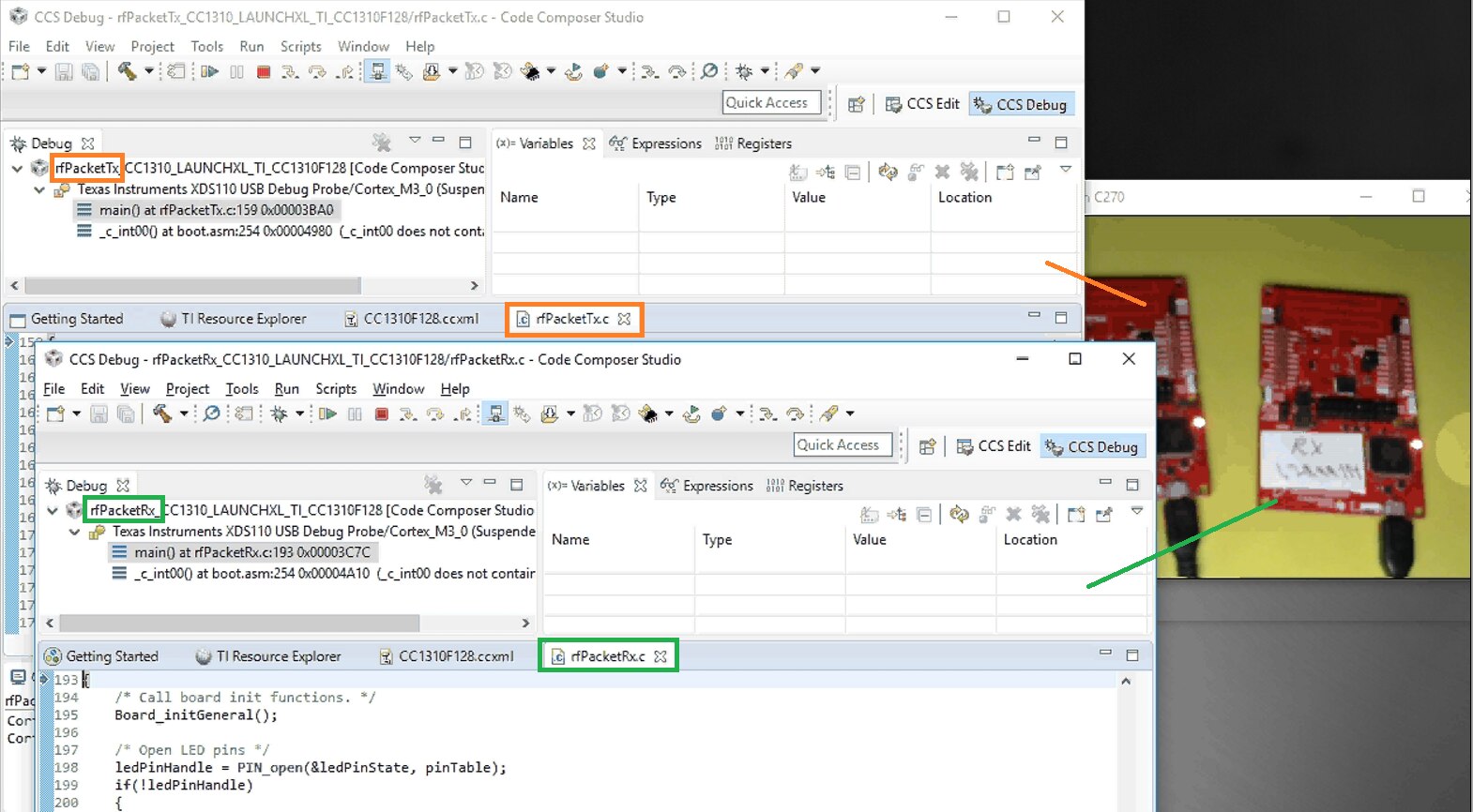Image resolution: width=1473 pixels, height=812 pixels.
Task: Select main() at rfPacketRx.c:193 stack frame
Action: click(242, 553)
